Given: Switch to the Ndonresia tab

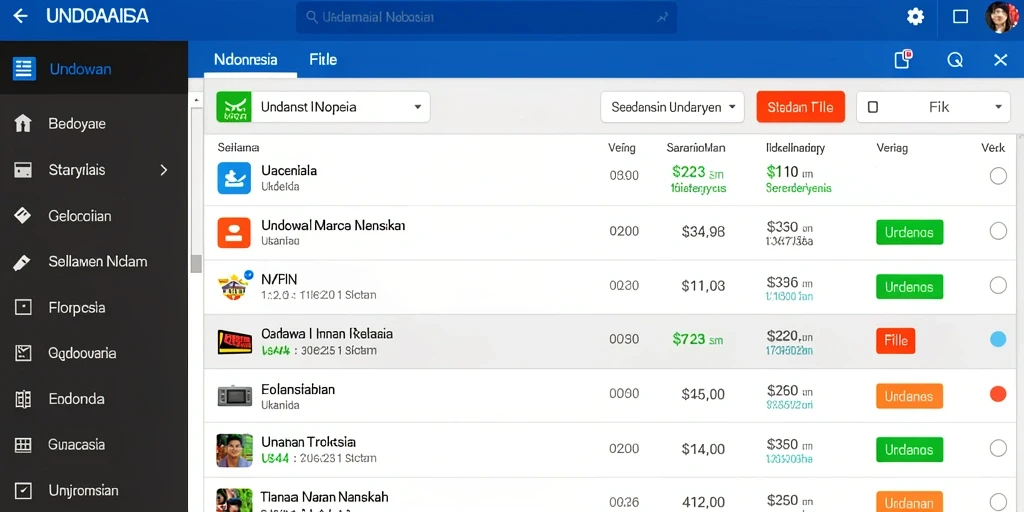Looking at the screenshot, I should click(246, 59).
